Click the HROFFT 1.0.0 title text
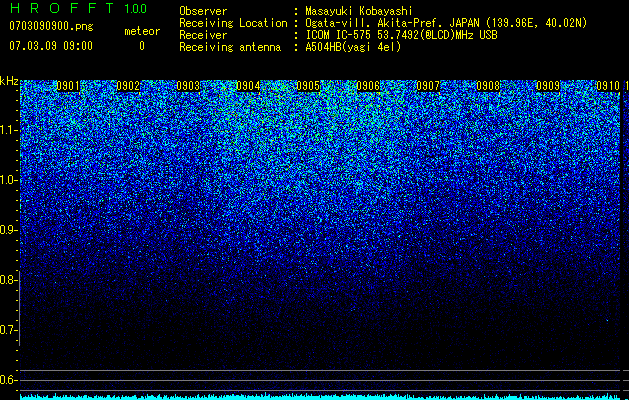The width and height of the screenshot is (629, 400). tap(78, 8)
